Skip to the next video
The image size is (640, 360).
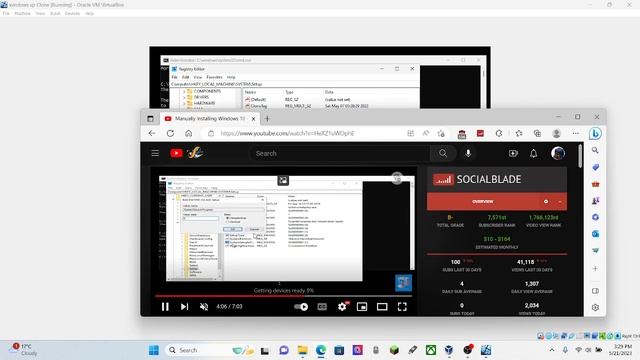(184, 307)
